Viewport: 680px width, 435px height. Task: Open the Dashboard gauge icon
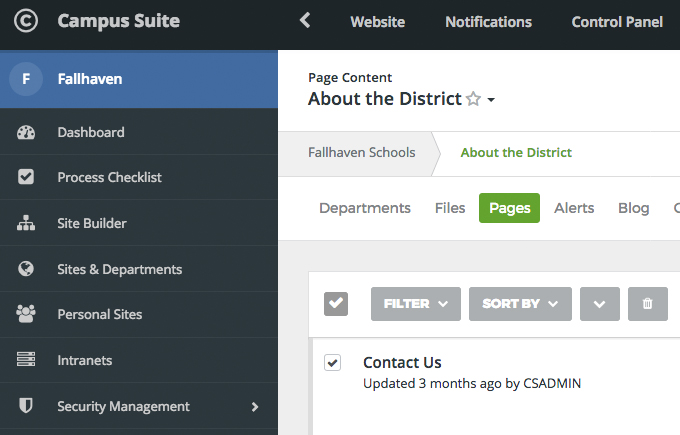click(26, 132)
